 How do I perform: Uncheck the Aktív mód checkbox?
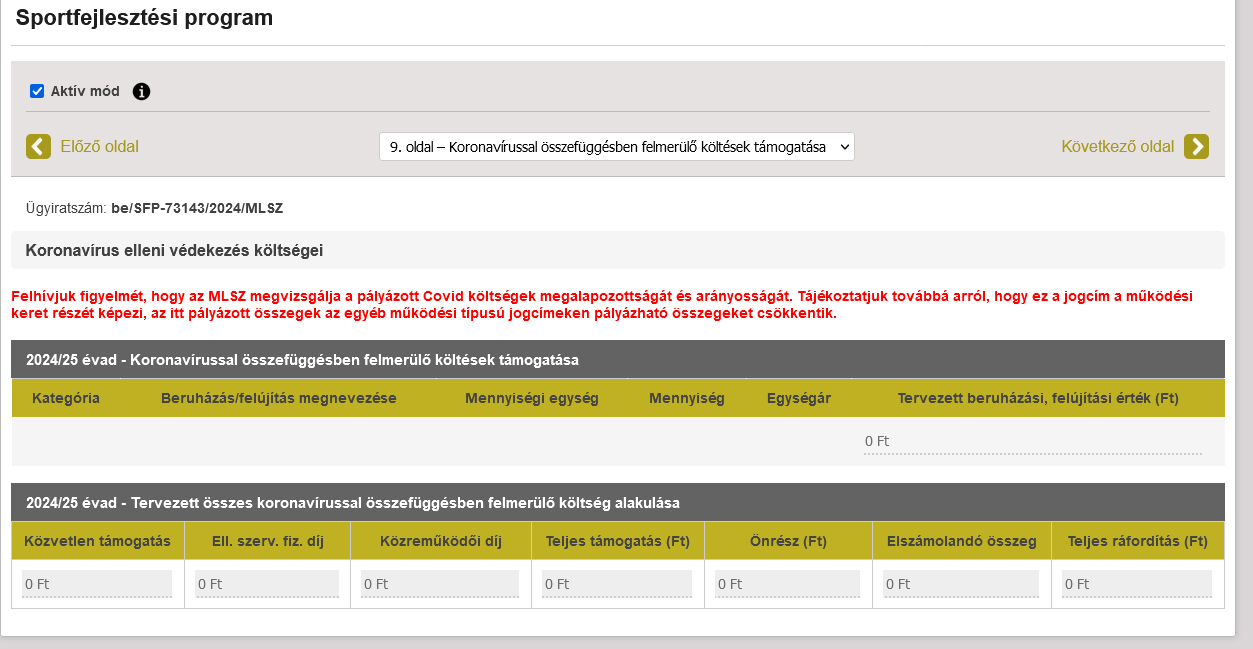click(x=37, y=91)
